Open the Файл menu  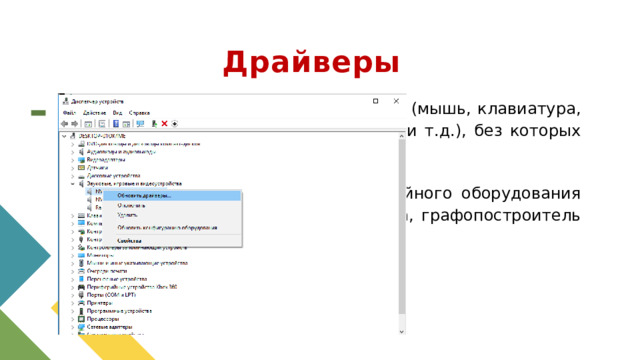69,113
